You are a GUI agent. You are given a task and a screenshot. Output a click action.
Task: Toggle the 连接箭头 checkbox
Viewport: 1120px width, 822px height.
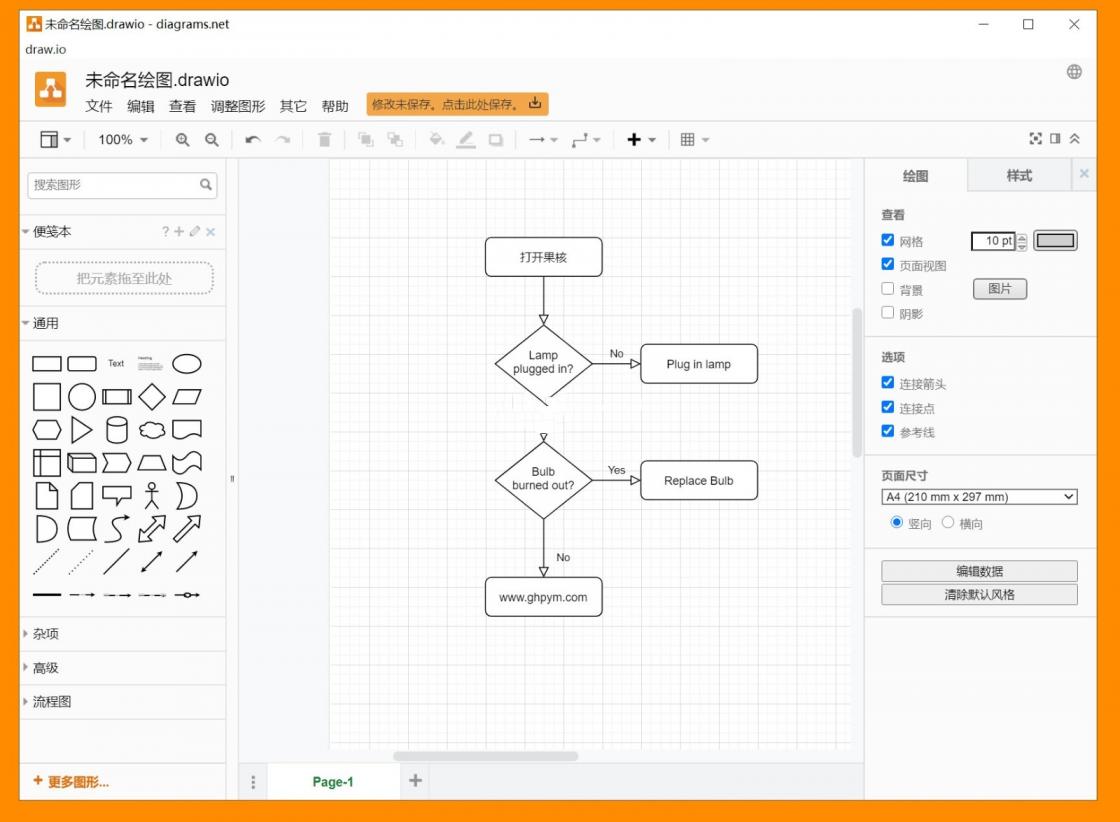coord(887,382)
